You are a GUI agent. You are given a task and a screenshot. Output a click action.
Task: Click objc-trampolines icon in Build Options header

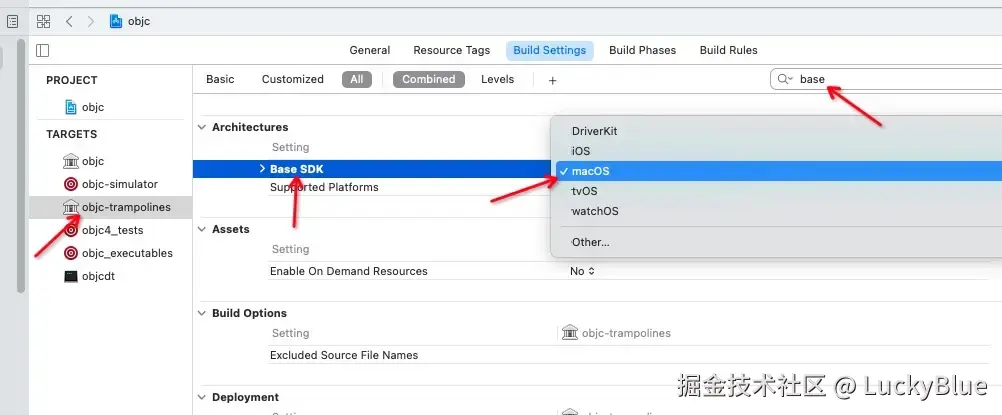click(x=570, y=333)
